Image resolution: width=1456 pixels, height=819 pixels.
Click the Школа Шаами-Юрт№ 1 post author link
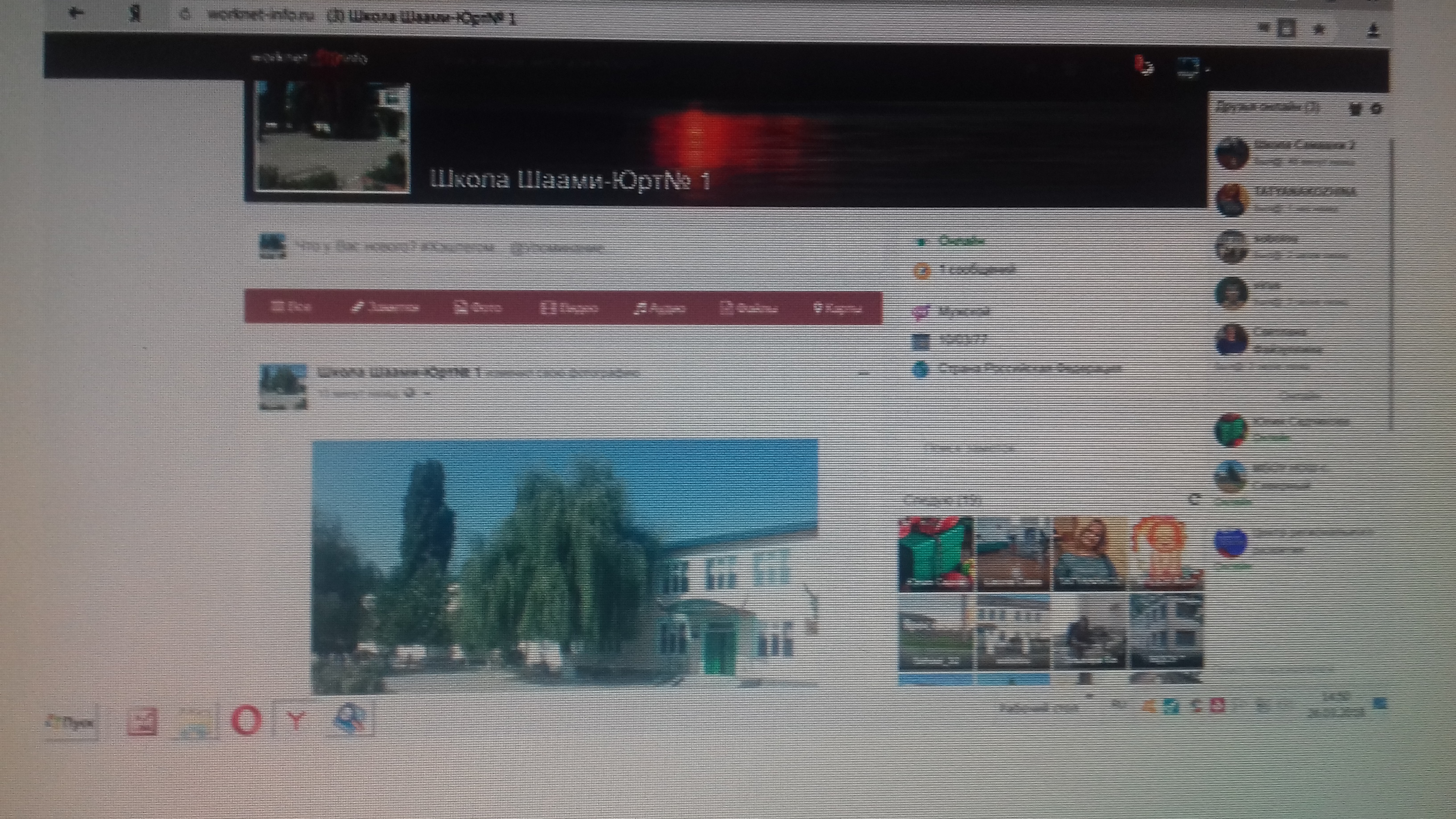[x=399, y=373]
